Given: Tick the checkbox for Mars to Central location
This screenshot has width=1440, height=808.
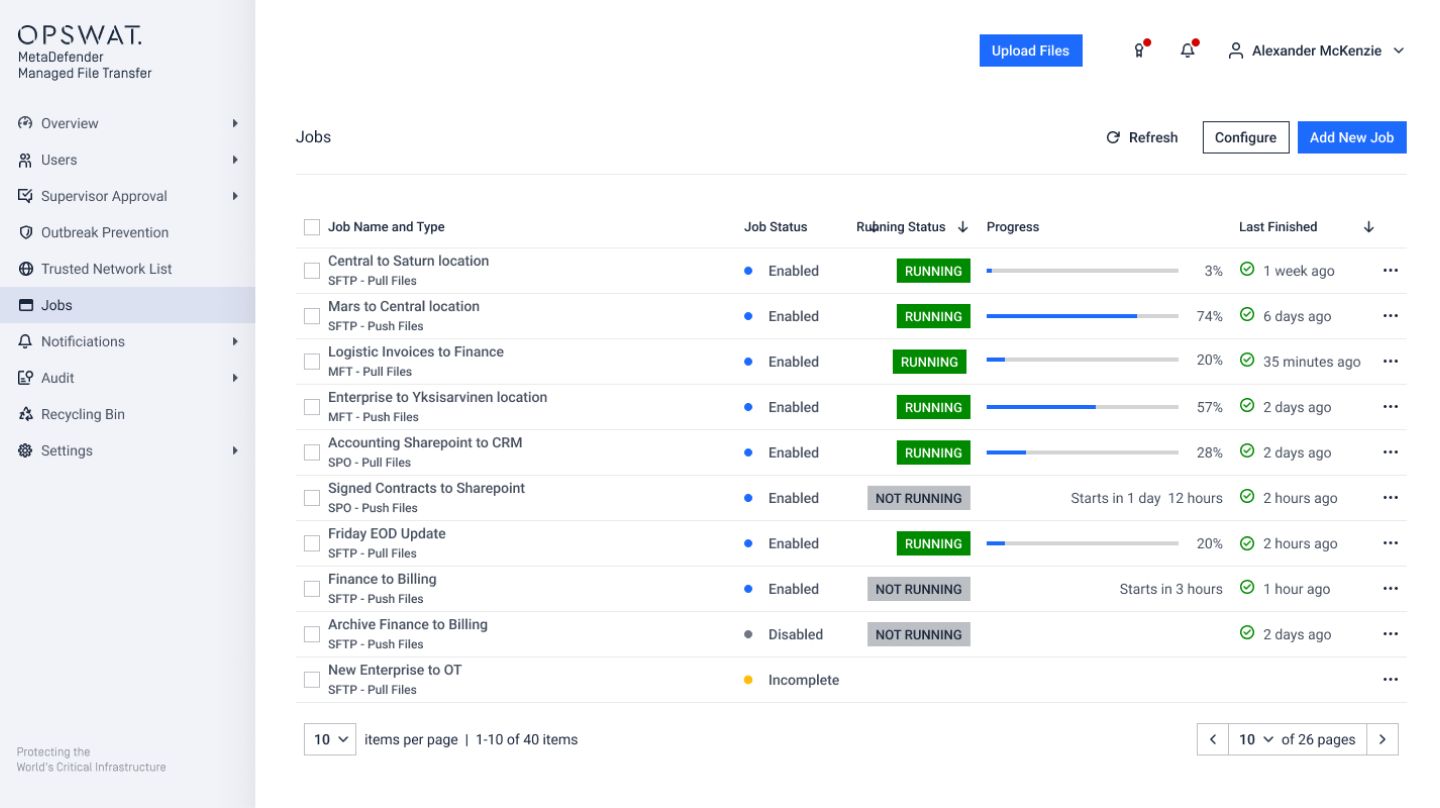Looking at the screenshot, I should click(311, 316).
